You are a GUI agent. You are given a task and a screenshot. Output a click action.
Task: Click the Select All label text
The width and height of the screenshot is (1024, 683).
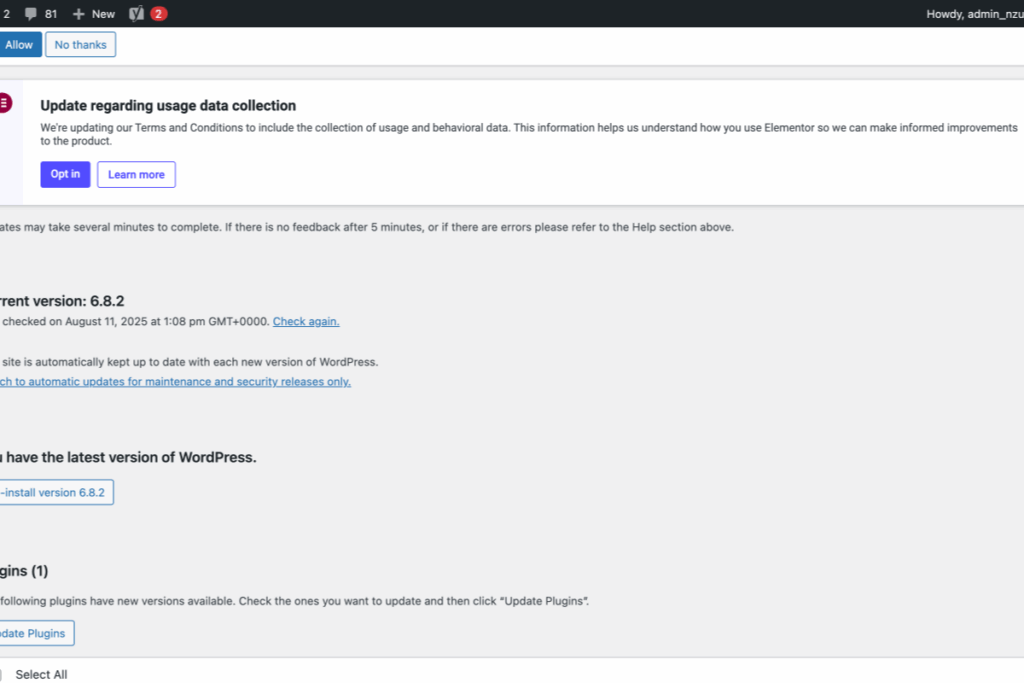(x=41, y=675)
